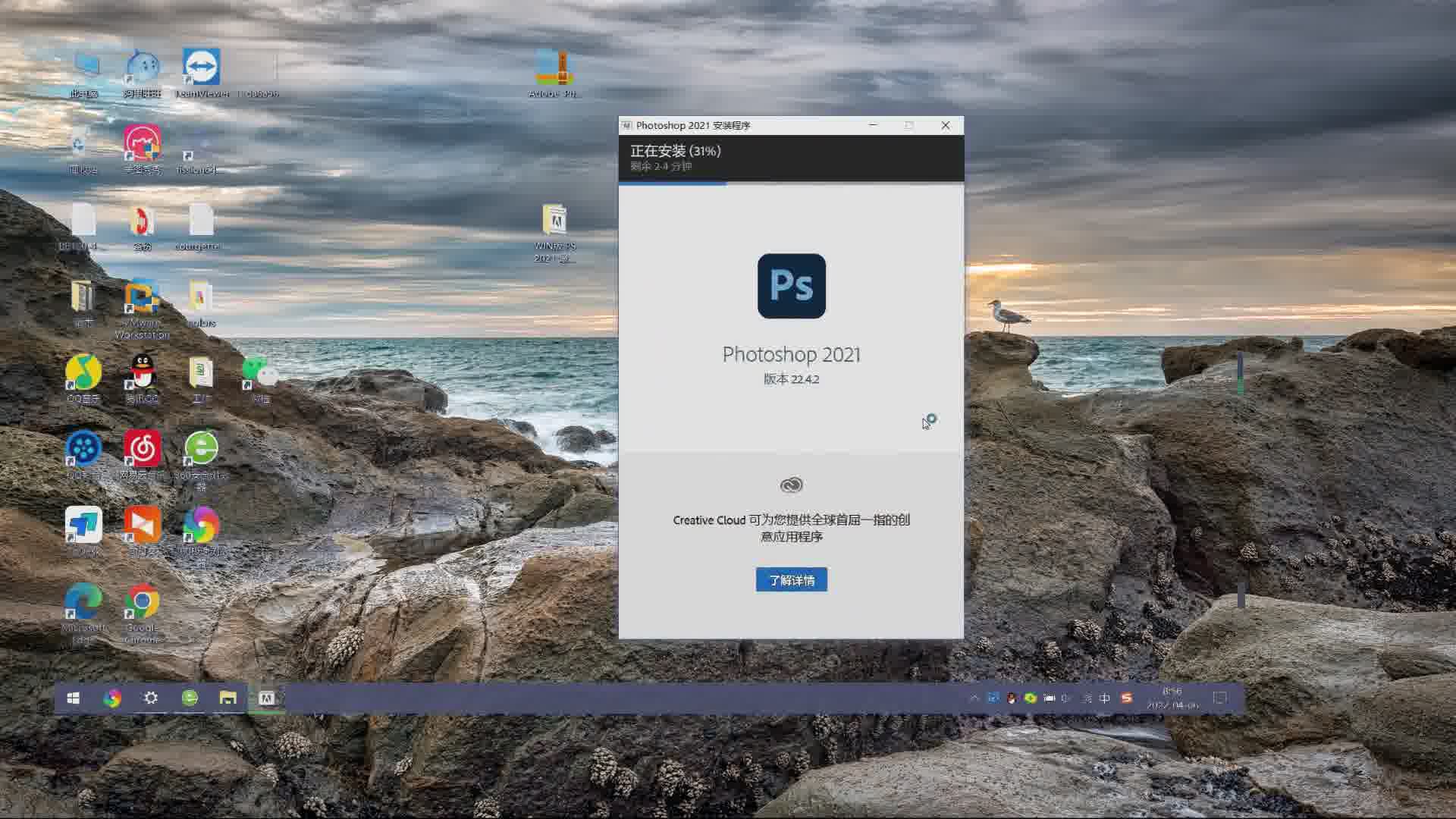The image size is (1456, 819).
Task: Select the ToDesk desktop shortcut
Action: [83, 532]
